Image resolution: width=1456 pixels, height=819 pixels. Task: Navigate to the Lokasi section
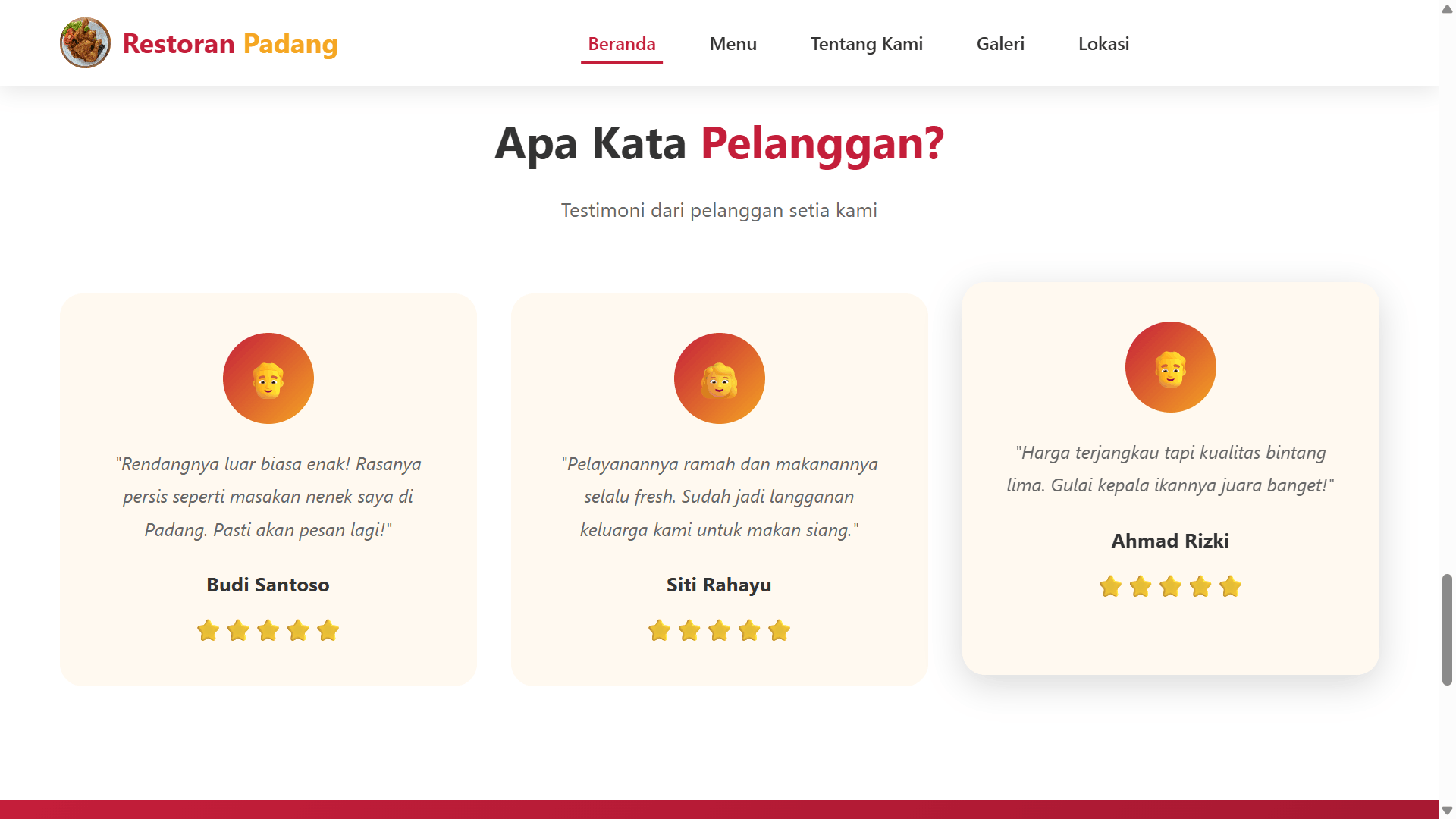pyautogui.click(x=1103, y=44)
